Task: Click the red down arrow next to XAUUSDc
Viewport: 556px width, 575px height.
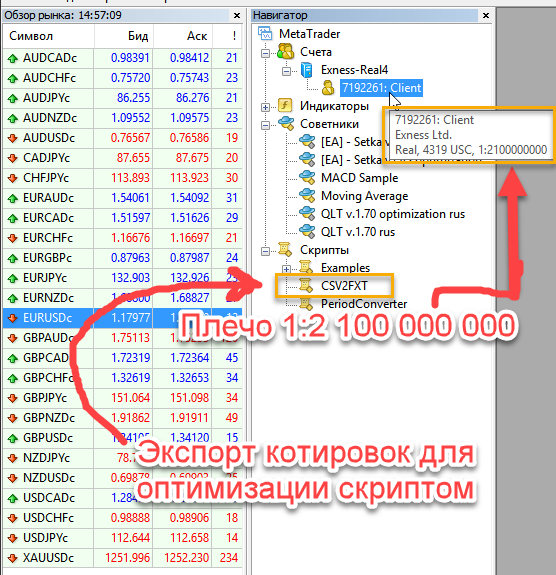Action: tap(13, 558)
